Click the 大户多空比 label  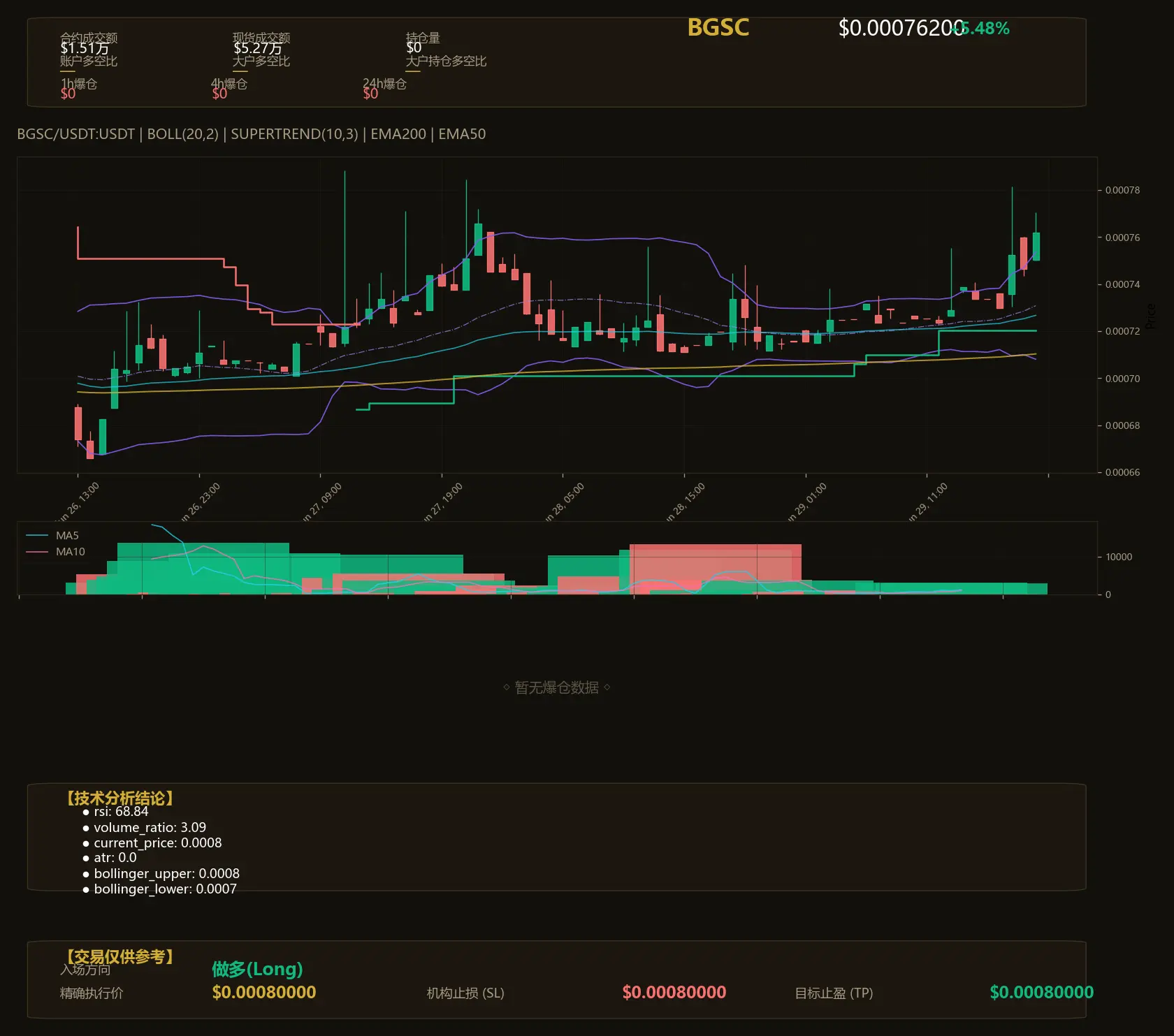[x=261, y=61]
